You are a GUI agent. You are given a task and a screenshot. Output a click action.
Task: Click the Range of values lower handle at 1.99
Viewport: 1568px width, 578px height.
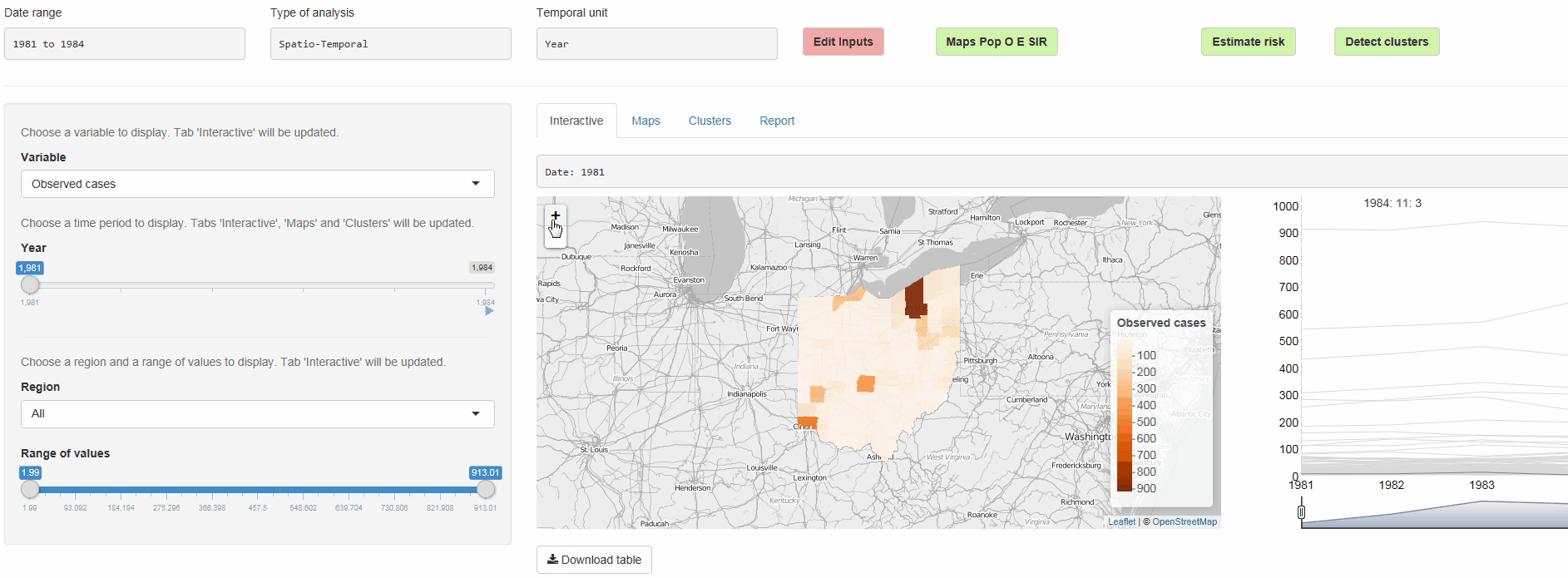30,490
